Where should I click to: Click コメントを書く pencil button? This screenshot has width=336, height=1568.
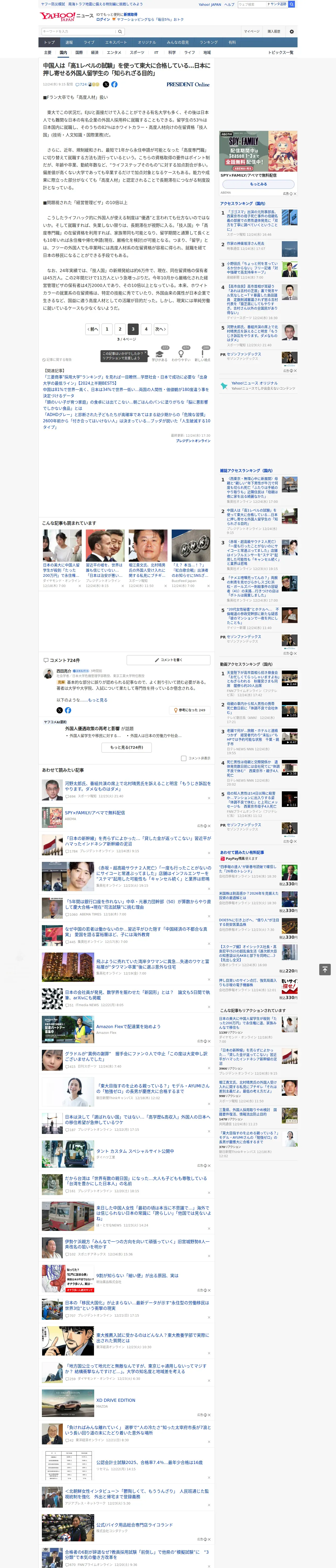click(x=168, y=660)
